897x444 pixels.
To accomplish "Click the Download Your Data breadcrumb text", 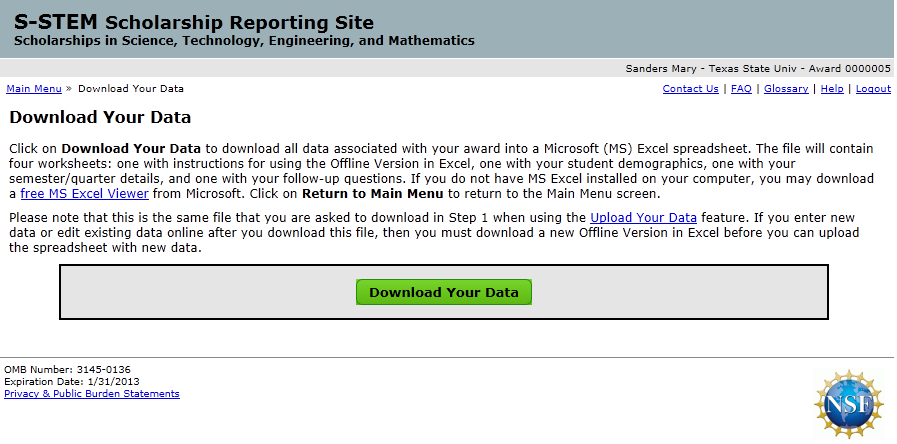I will point(131,89).
